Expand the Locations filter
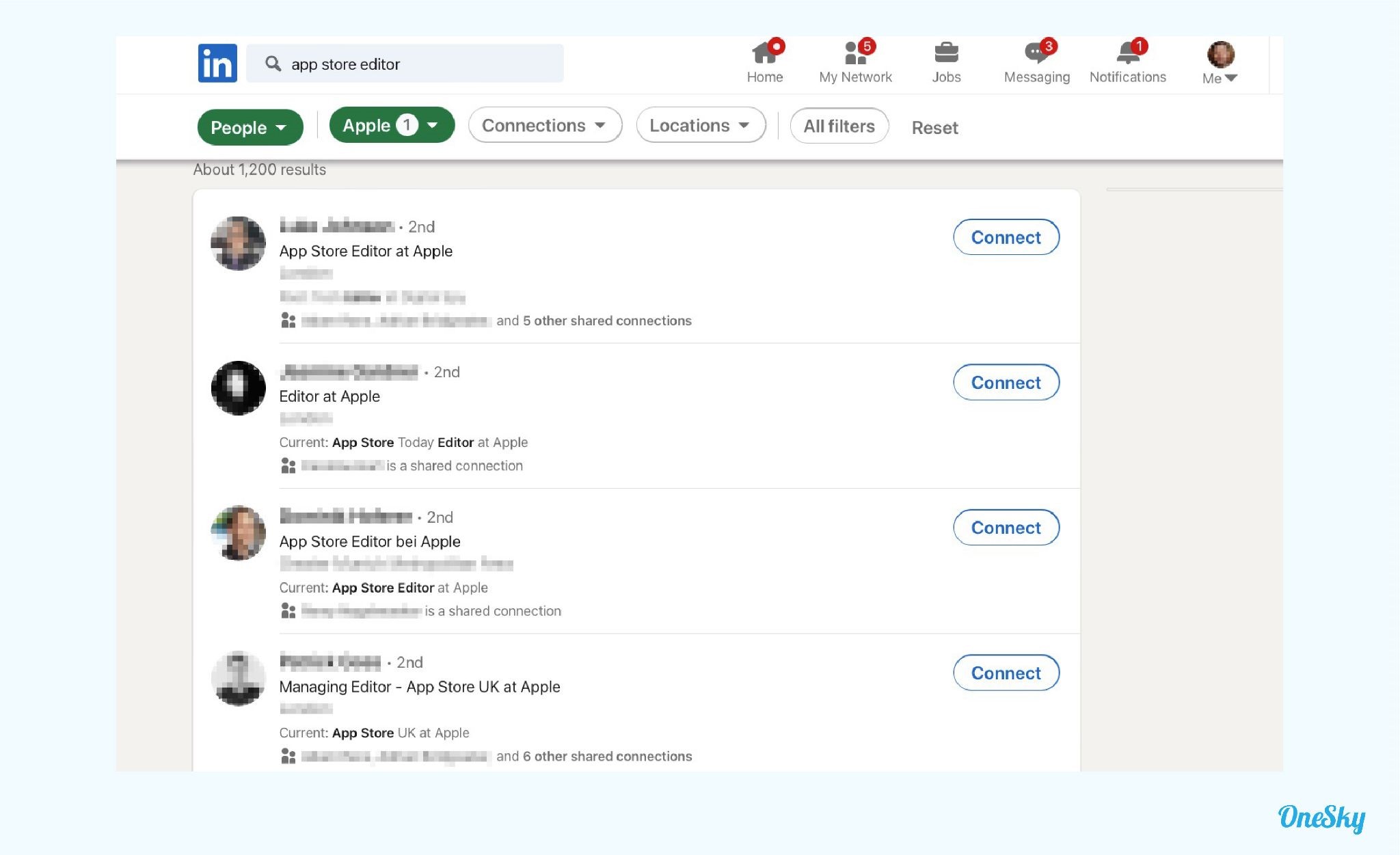Viewport: 1400px width, 855px height. pos(701,125)
